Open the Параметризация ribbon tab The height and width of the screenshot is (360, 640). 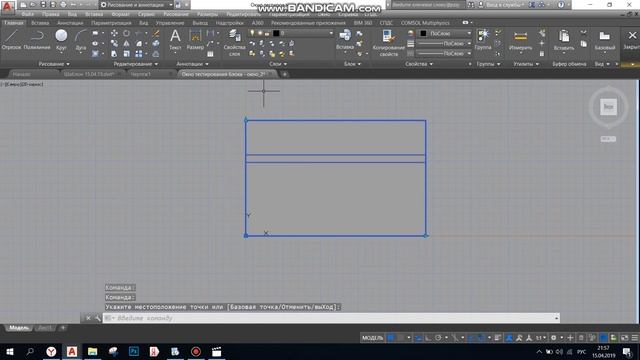111,23
